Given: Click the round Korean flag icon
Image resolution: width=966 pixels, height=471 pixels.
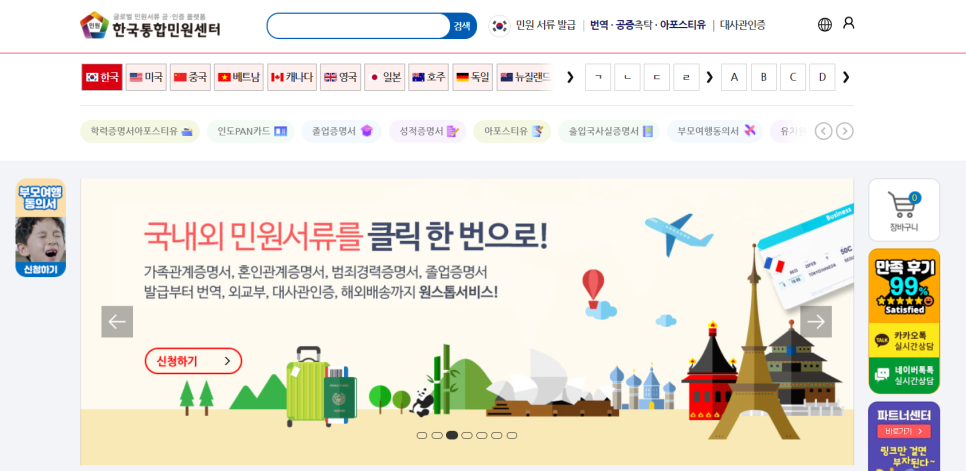Looking at the screenshot, I should click(500, 26).
